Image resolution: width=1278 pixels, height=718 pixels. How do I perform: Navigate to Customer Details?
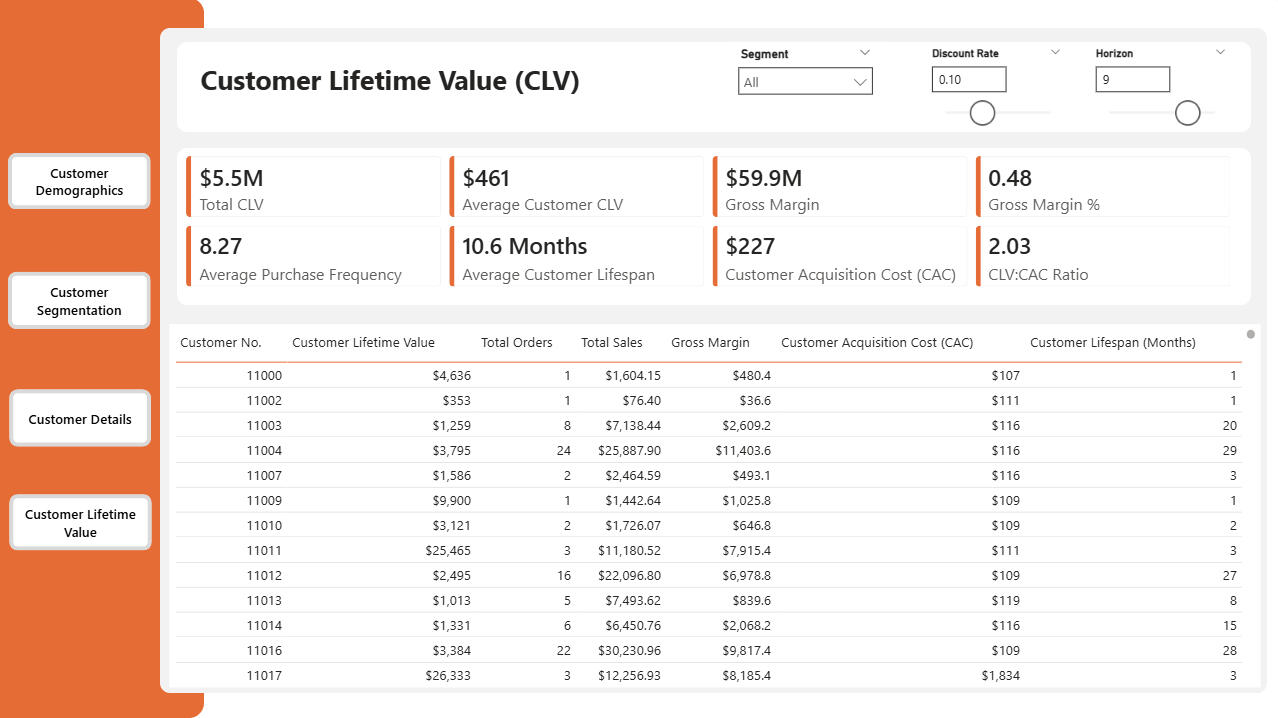[x=80, y=419]
